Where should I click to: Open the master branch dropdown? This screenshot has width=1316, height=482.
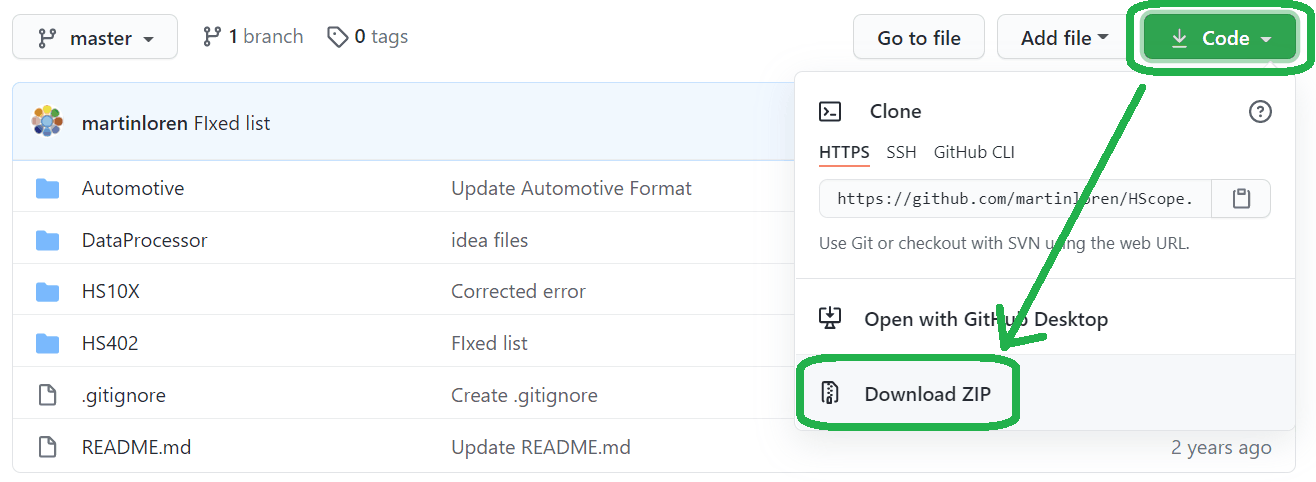[95, 38]
